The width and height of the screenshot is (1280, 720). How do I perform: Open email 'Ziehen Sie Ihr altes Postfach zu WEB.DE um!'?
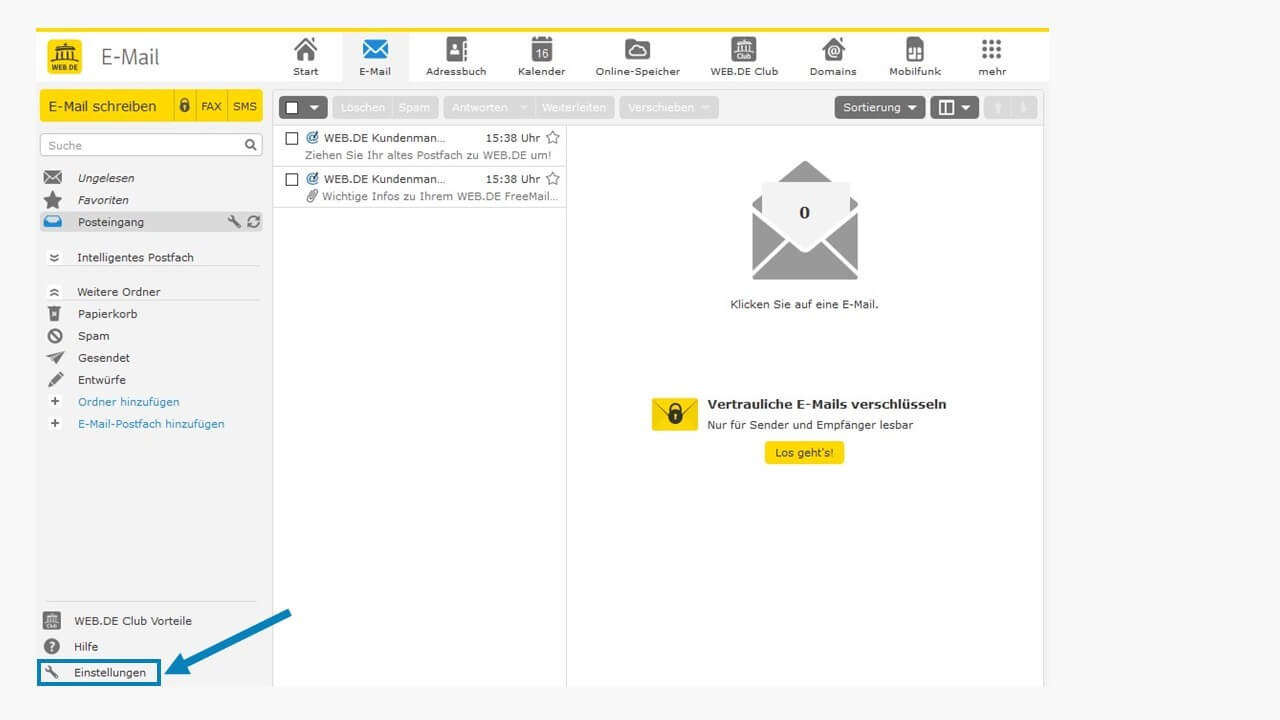[x=420, y=146]
